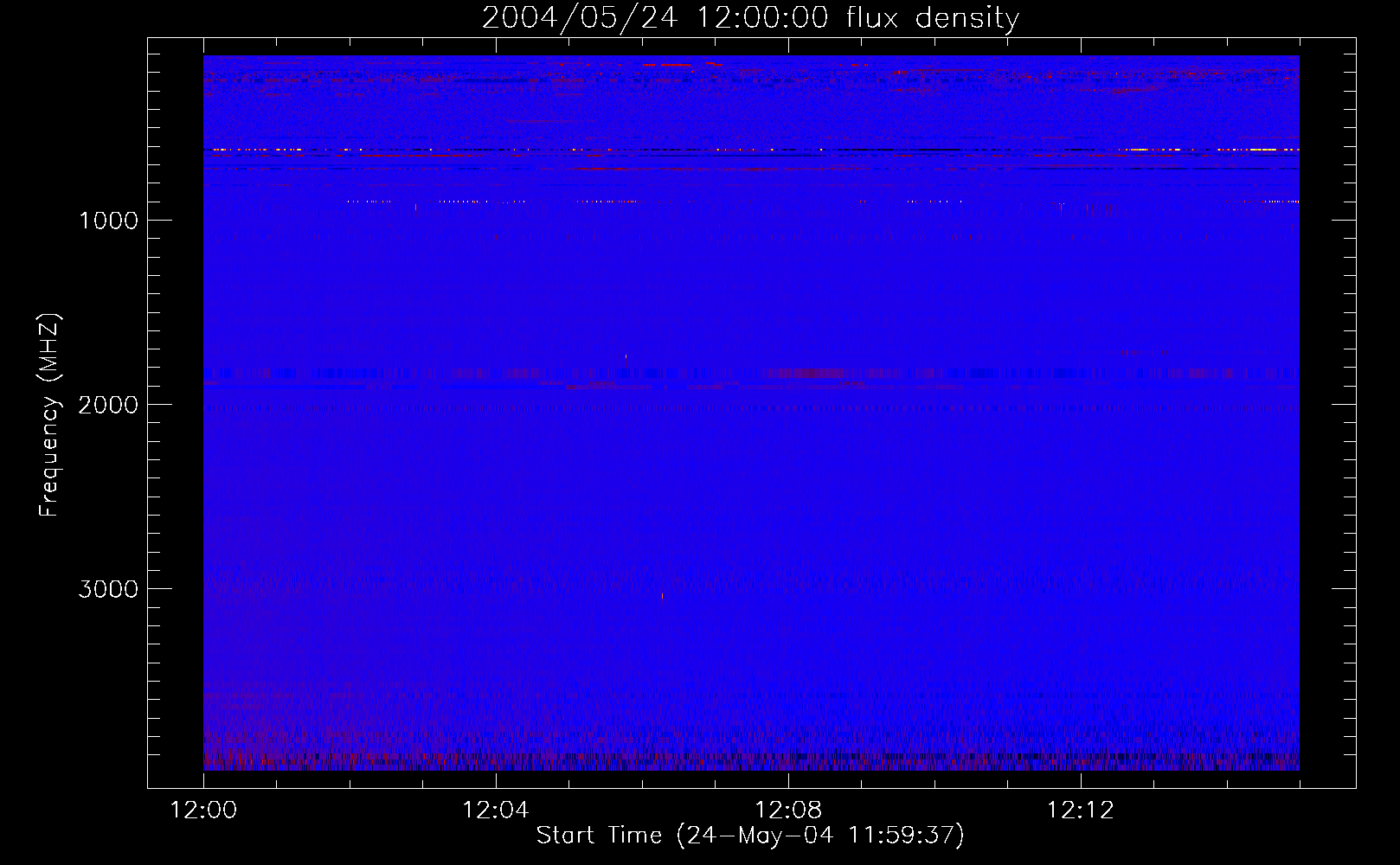
Task: Click the 3000 frequency tick label
Action: 108,589
